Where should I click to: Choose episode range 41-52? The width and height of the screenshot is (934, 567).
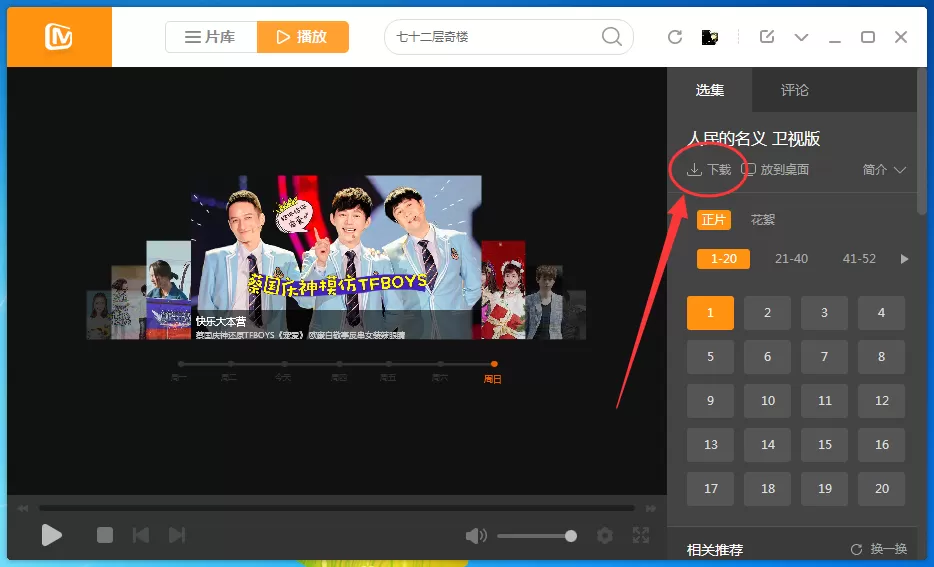(859, 258)
